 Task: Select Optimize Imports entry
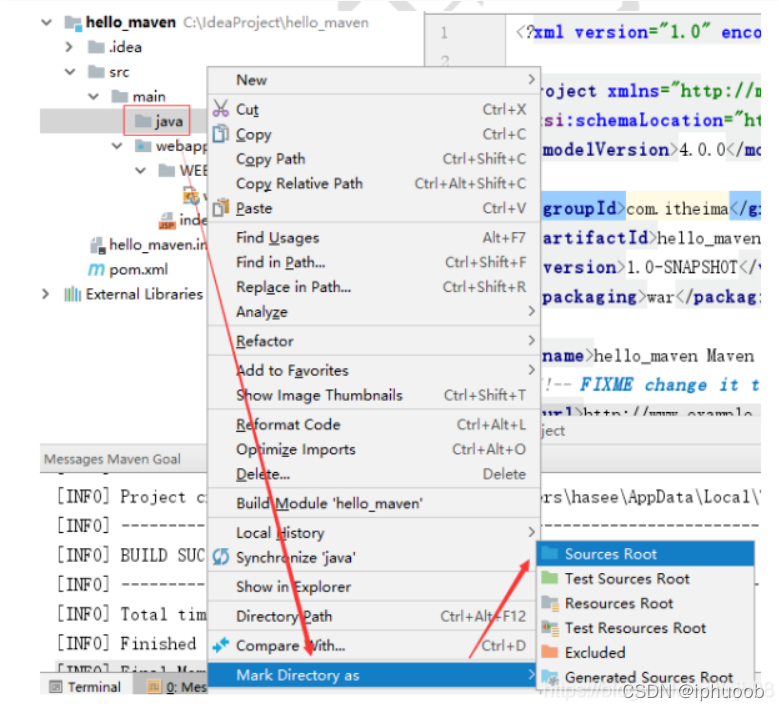[x=374, y=449]
